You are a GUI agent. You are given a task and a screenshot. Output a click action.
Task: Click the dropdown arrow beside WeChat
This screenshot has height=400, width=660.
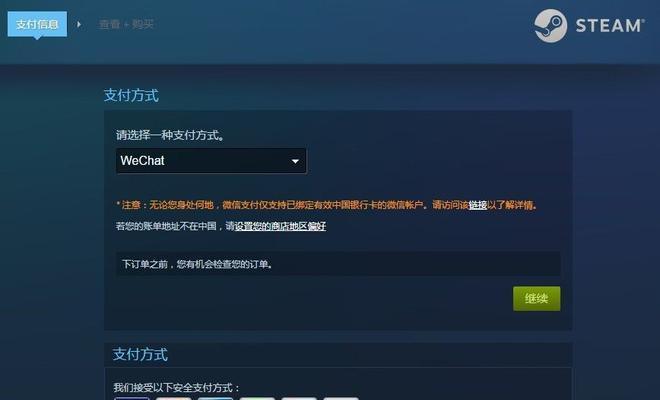click(295, 161)
